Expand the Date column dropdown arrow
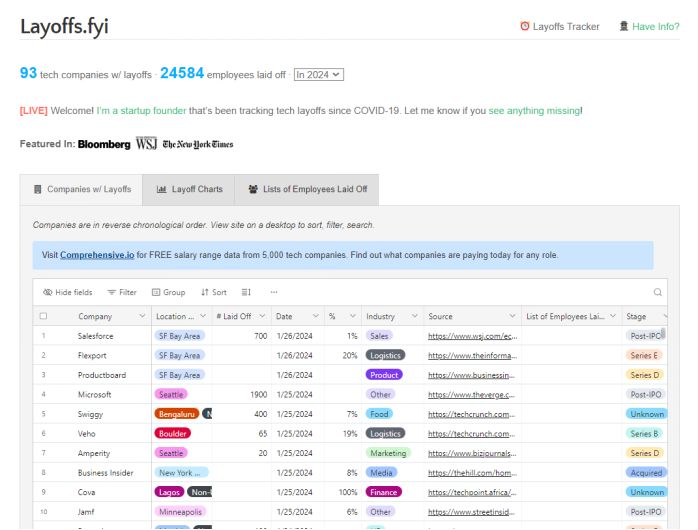This screenshot has width=698, height=530. pos(316,316)
